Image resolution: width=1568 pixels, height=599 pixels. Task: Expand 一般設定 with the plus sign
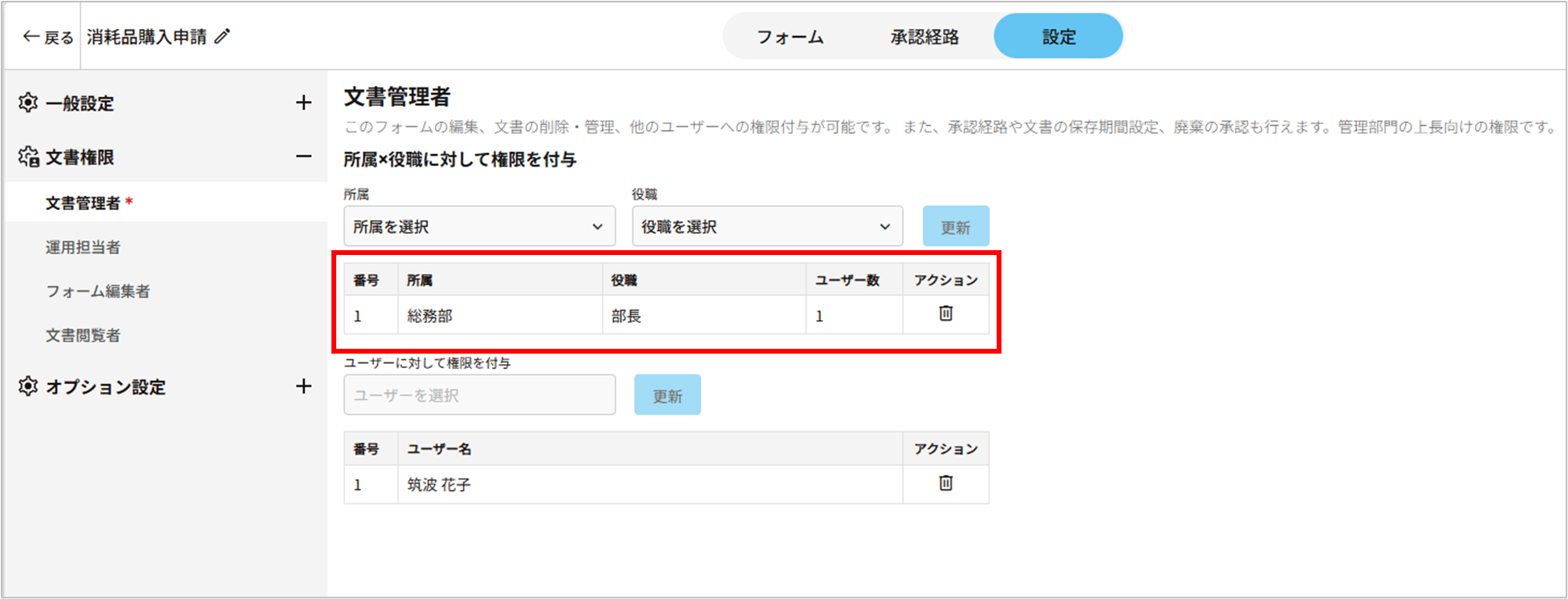point(303,103)
